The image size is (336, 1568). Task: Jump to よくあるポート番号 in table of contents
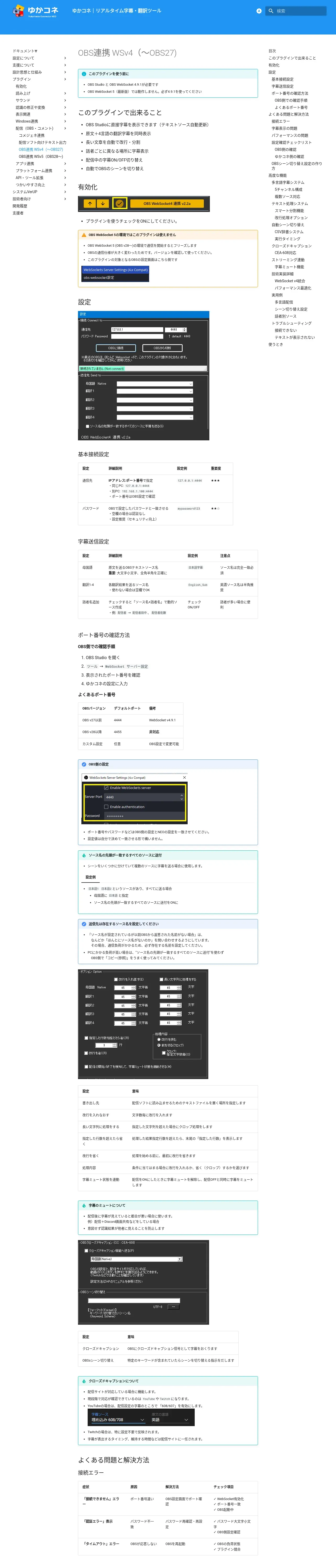pyautogui.click(x=291, y=107)
